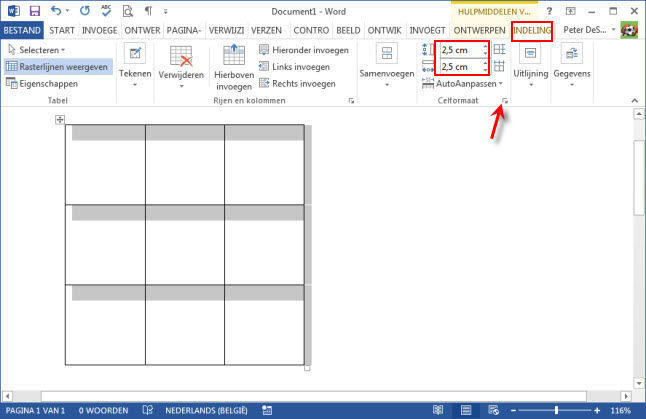This screenshot has width=646, height=419.
Task: Click the horizontal scrollbar right arrow
Action: pyautogui.click(x=626, y=396)
